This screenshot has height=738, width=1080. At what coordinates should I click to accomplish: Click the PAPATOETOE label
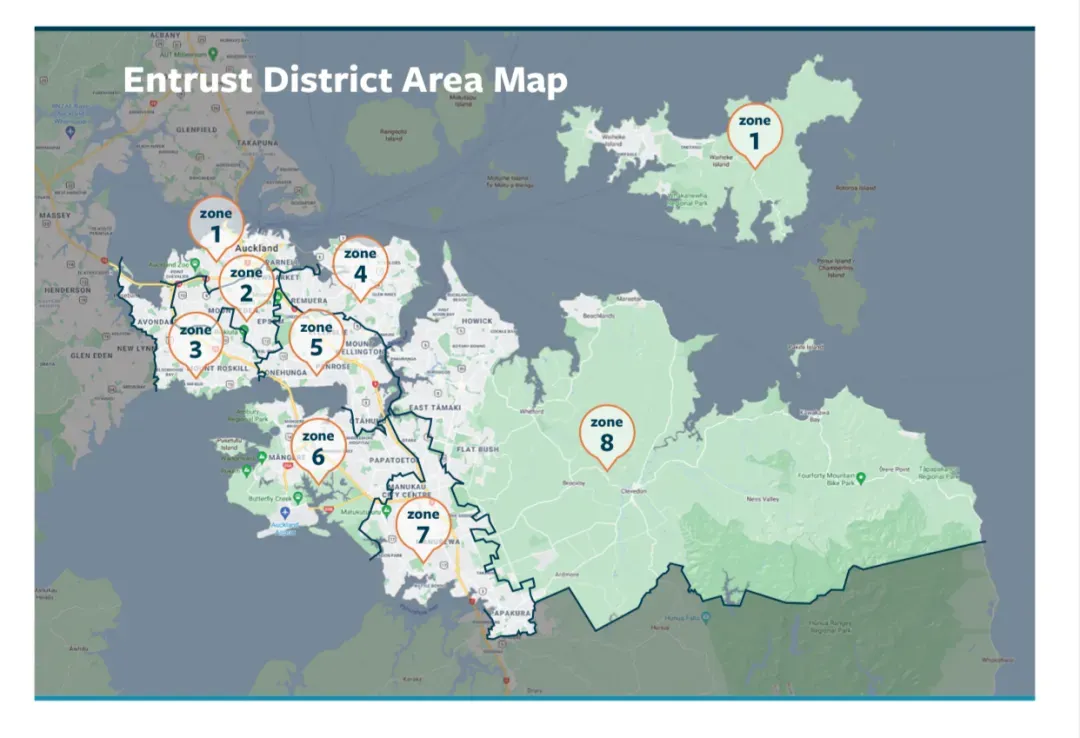(394, 460)
